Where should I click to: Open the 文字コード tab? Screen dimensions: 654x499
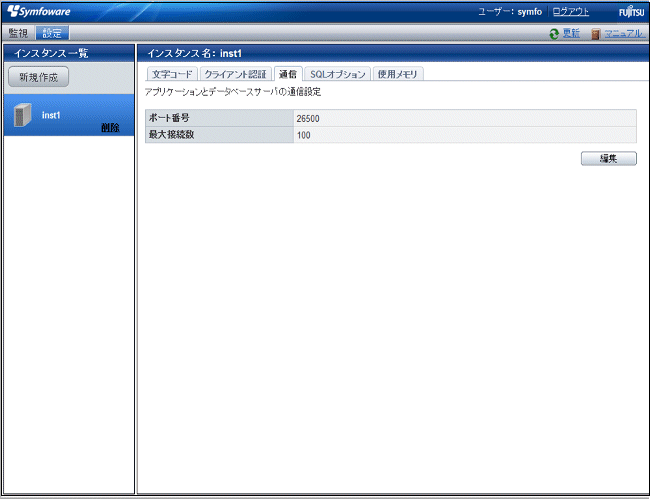coord(172,74)
